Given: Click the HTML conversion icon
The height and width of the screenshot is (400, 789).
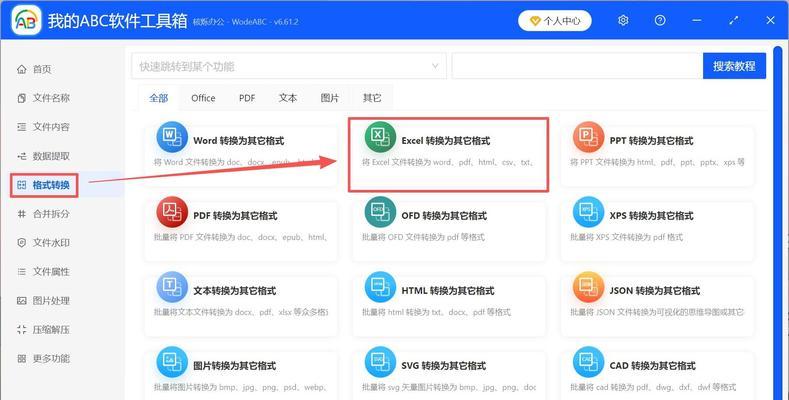Looking at the screenshot, I should (x=380, y=287).
